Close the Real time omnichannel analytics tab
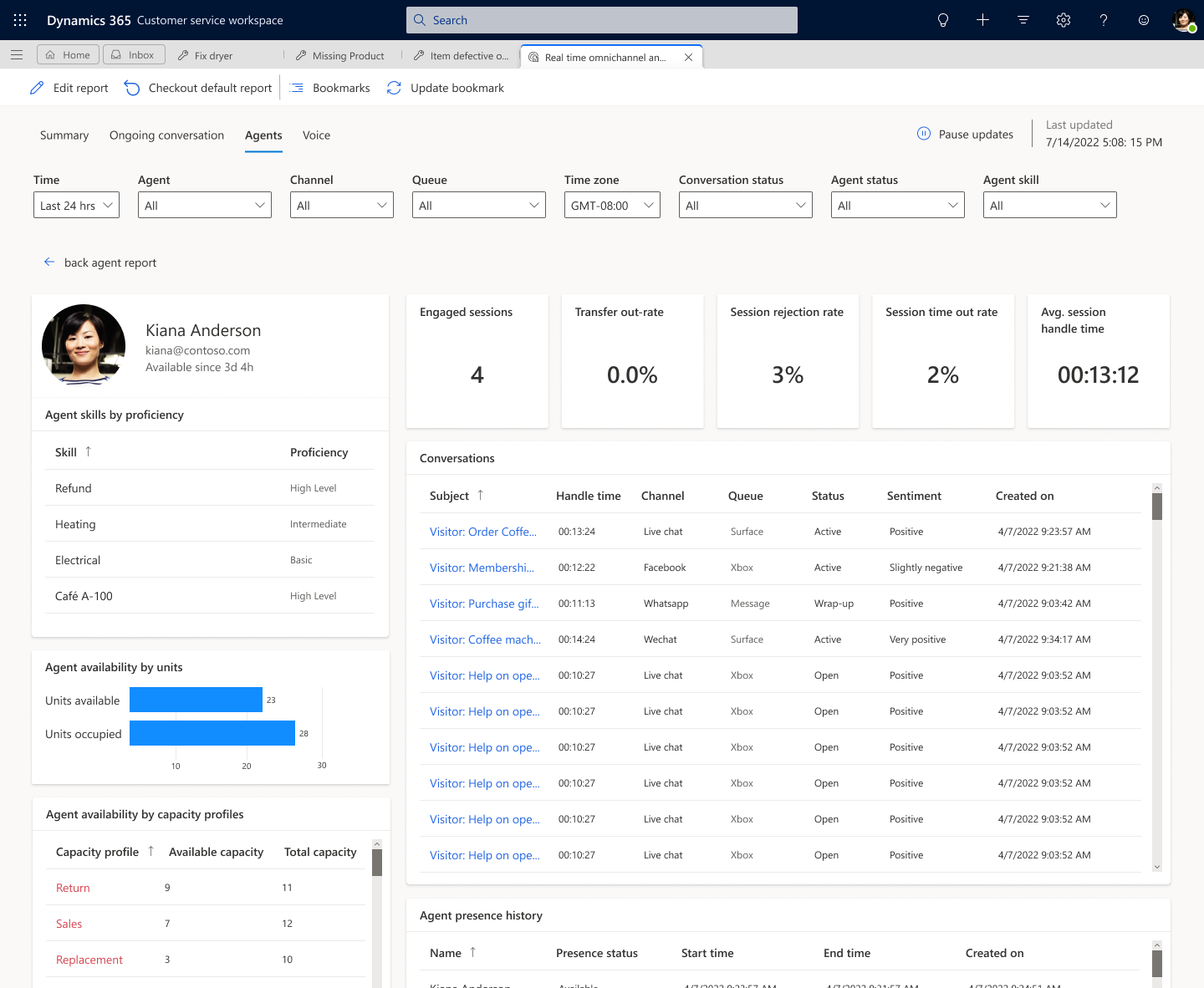Image resolution: width=1204 pixels, height=988 pixels. (688, 58)
